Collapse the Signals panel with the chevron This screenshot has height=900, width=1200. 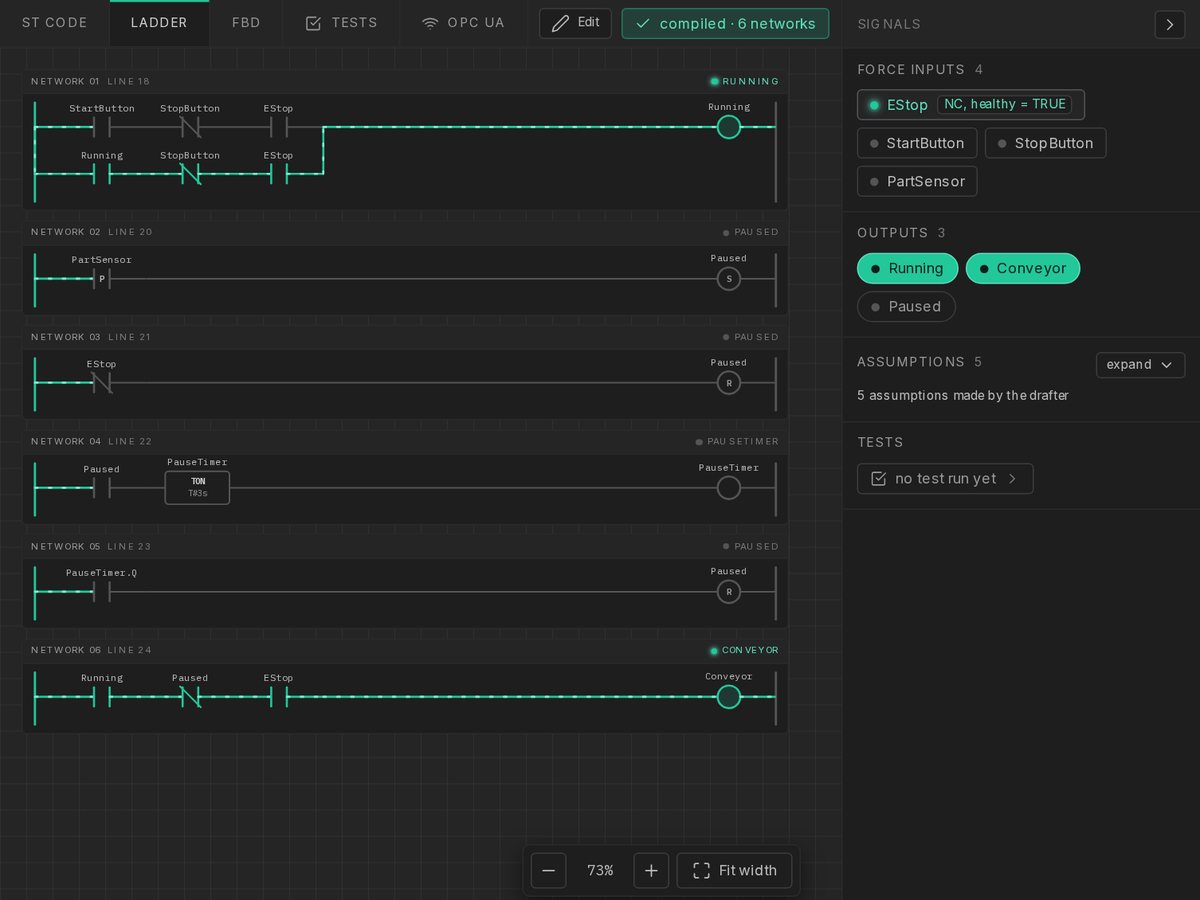[x=1169, y=24]
